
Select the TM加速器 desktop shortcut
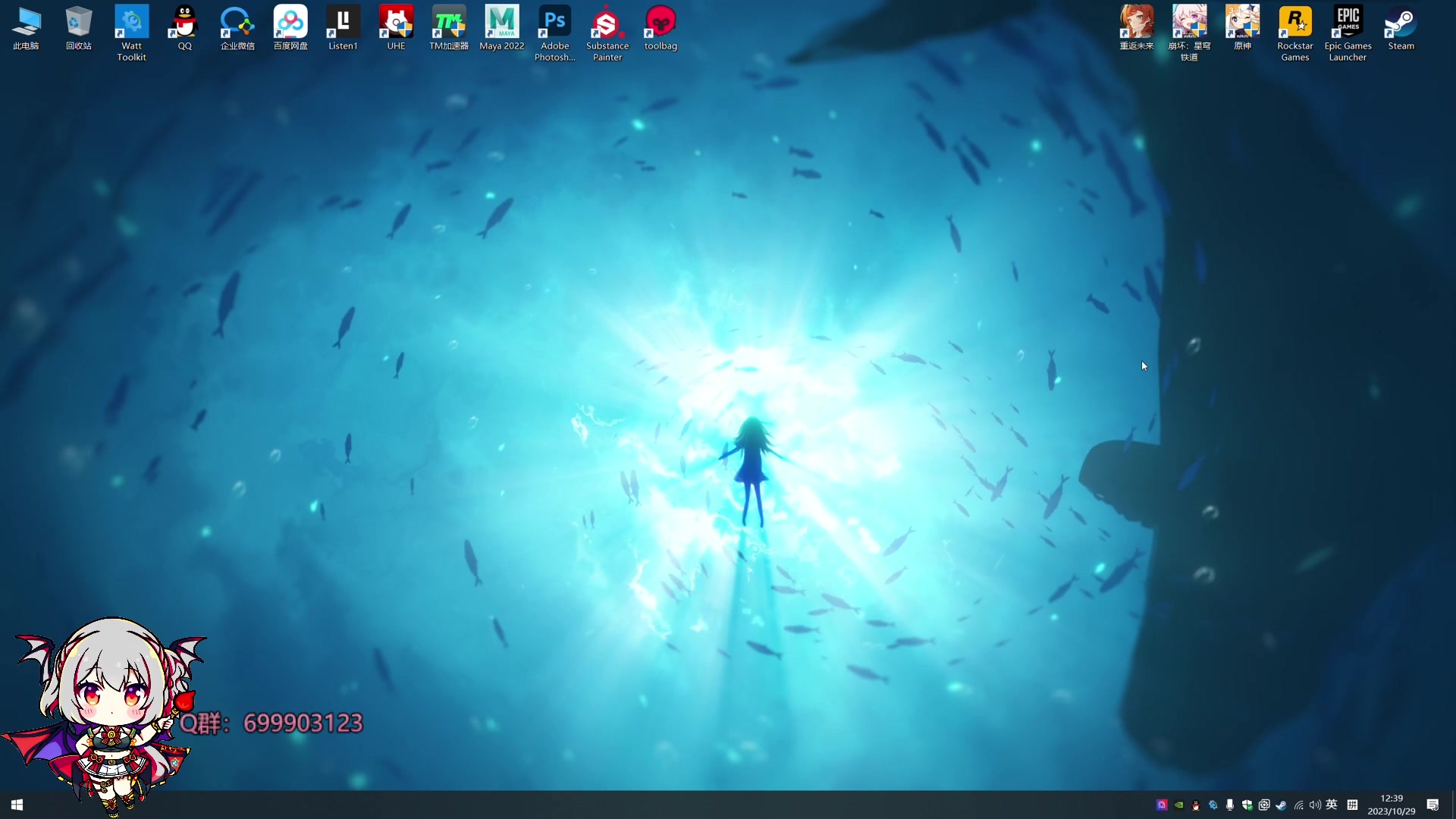click(449, 29)
